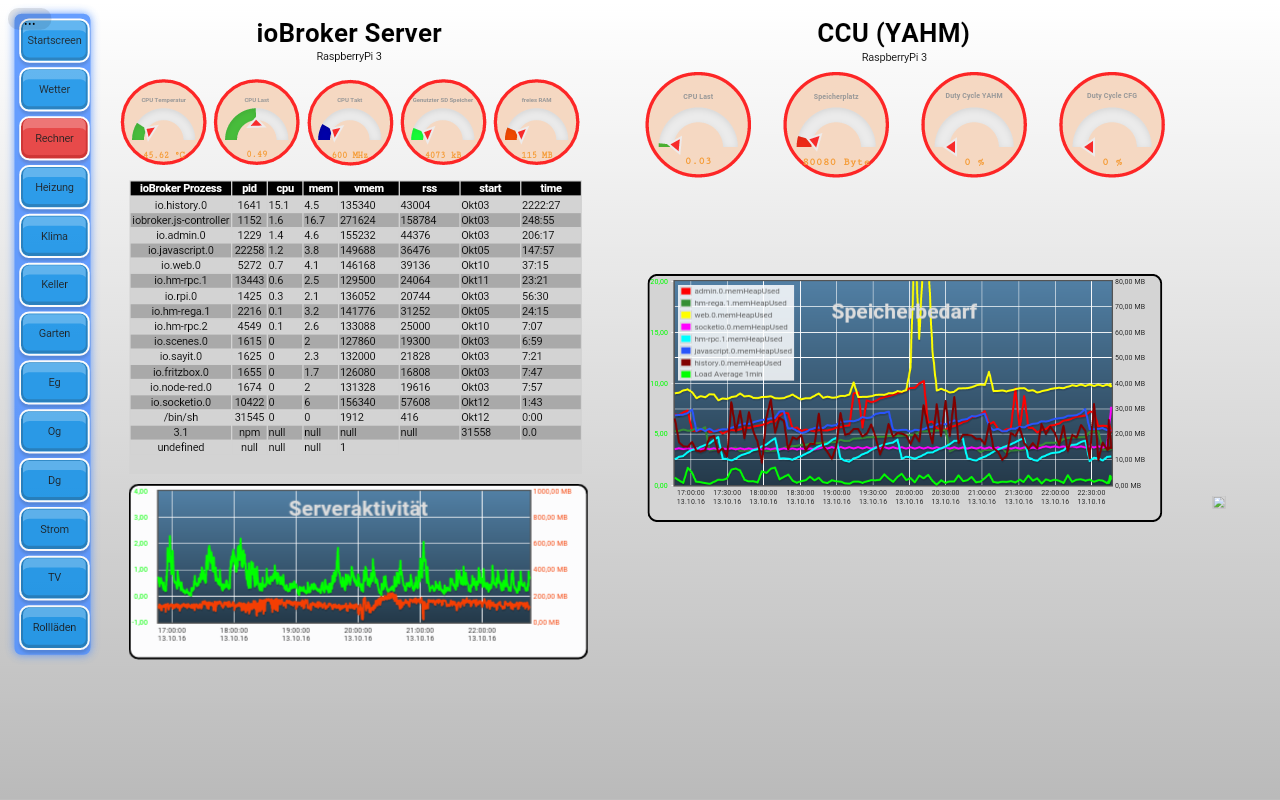Open the TV view
This screenshot has width=1280, height=800.
[54, 578]
